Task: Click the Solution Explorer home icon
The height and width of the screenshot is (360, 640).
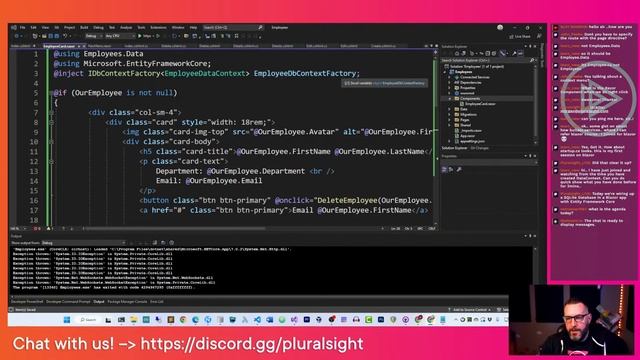Action: pos(457,53)
